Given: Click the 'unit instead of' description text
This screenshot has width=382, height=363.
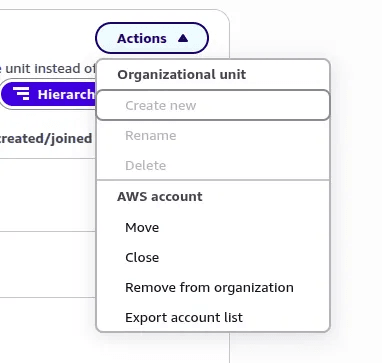Looking at the screenshot, I should [x=48, y=68].
